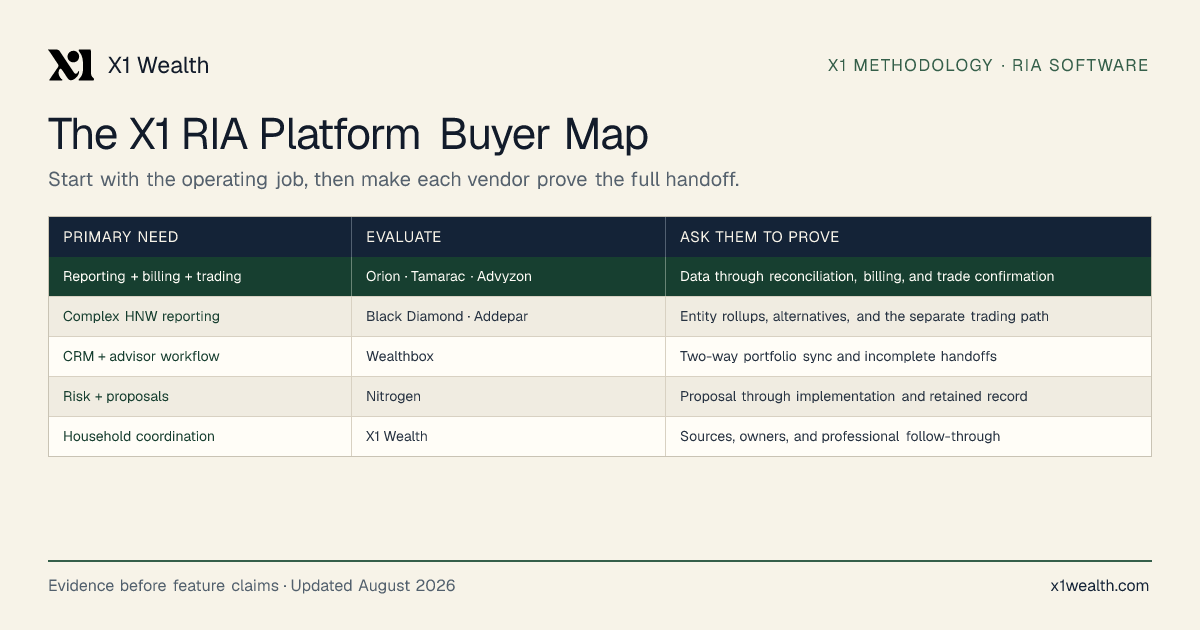1200x630 pixels.
Task: Click the X1 Wealth evaluate cell
Action: coord(508,436)
